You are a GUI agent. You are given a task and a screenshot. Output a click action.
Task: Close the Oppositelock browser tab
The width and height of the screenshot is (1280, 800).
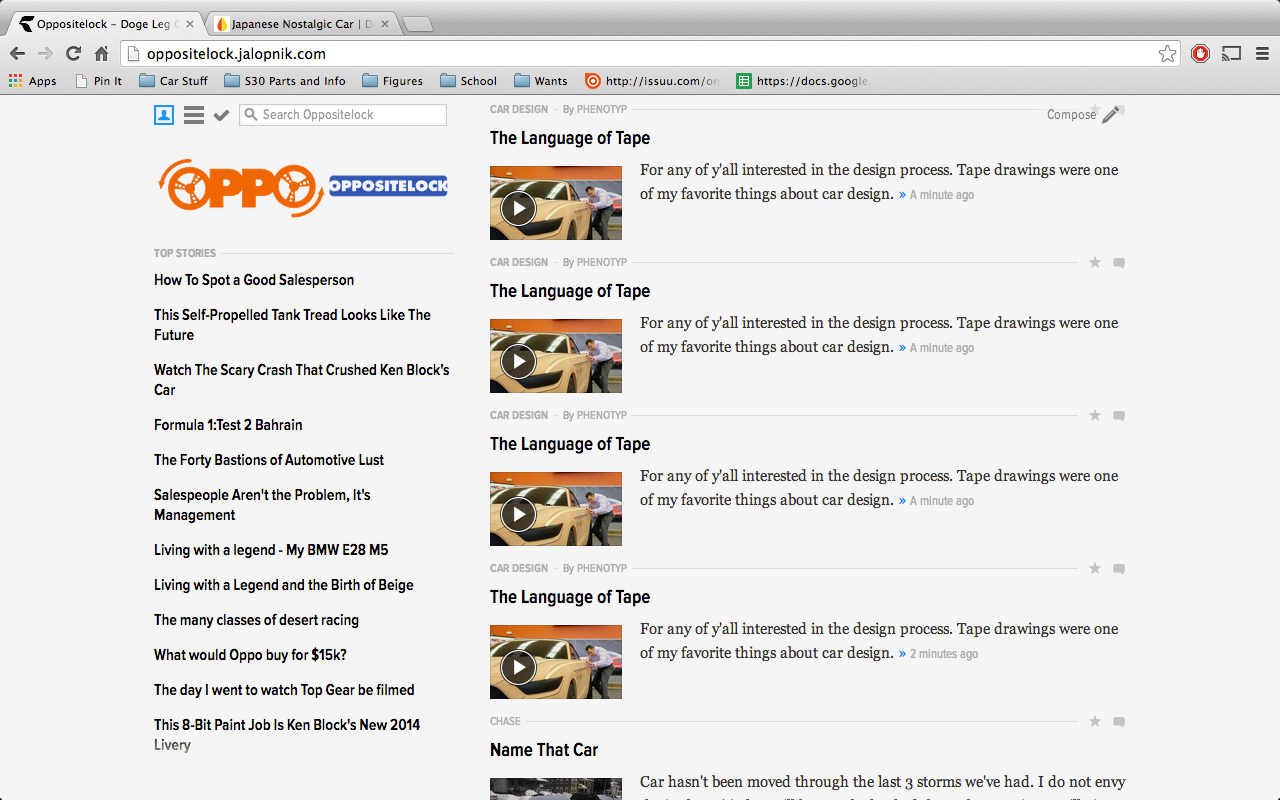(x=188, y=24)
